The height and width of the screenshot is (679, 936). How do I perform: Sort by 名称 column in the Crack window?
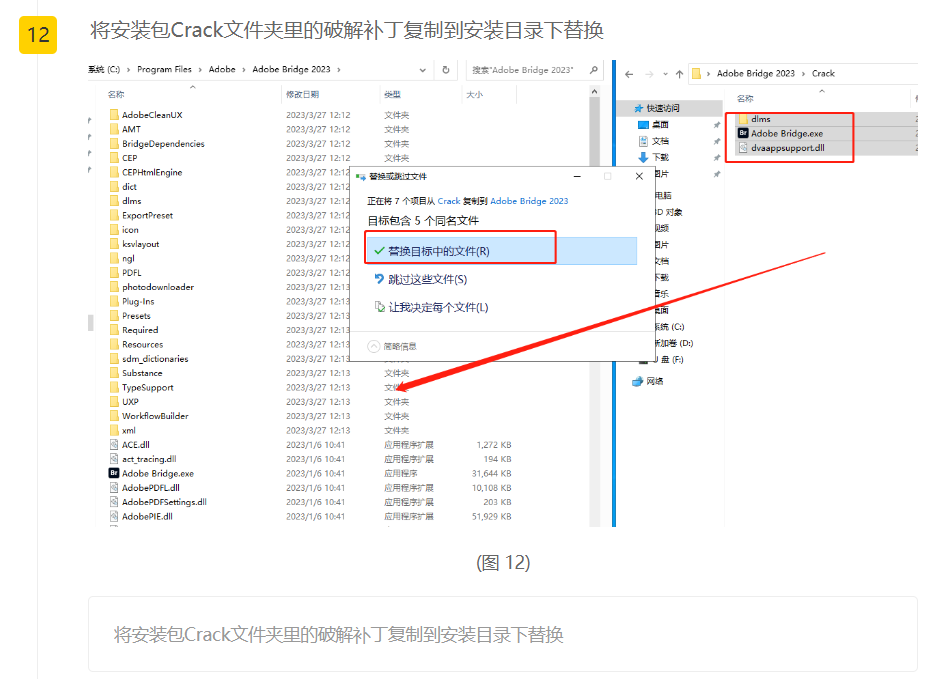[x=745, y=99]
